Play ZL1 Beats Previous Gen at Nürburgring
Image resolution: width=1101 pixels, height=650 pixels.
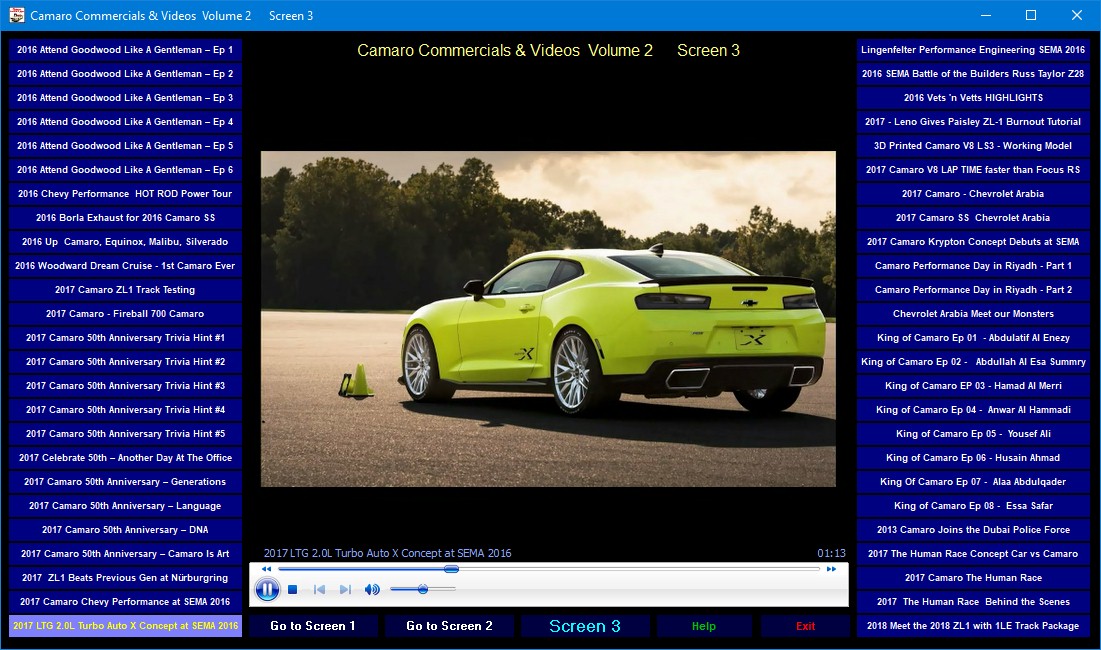(125, 578)
